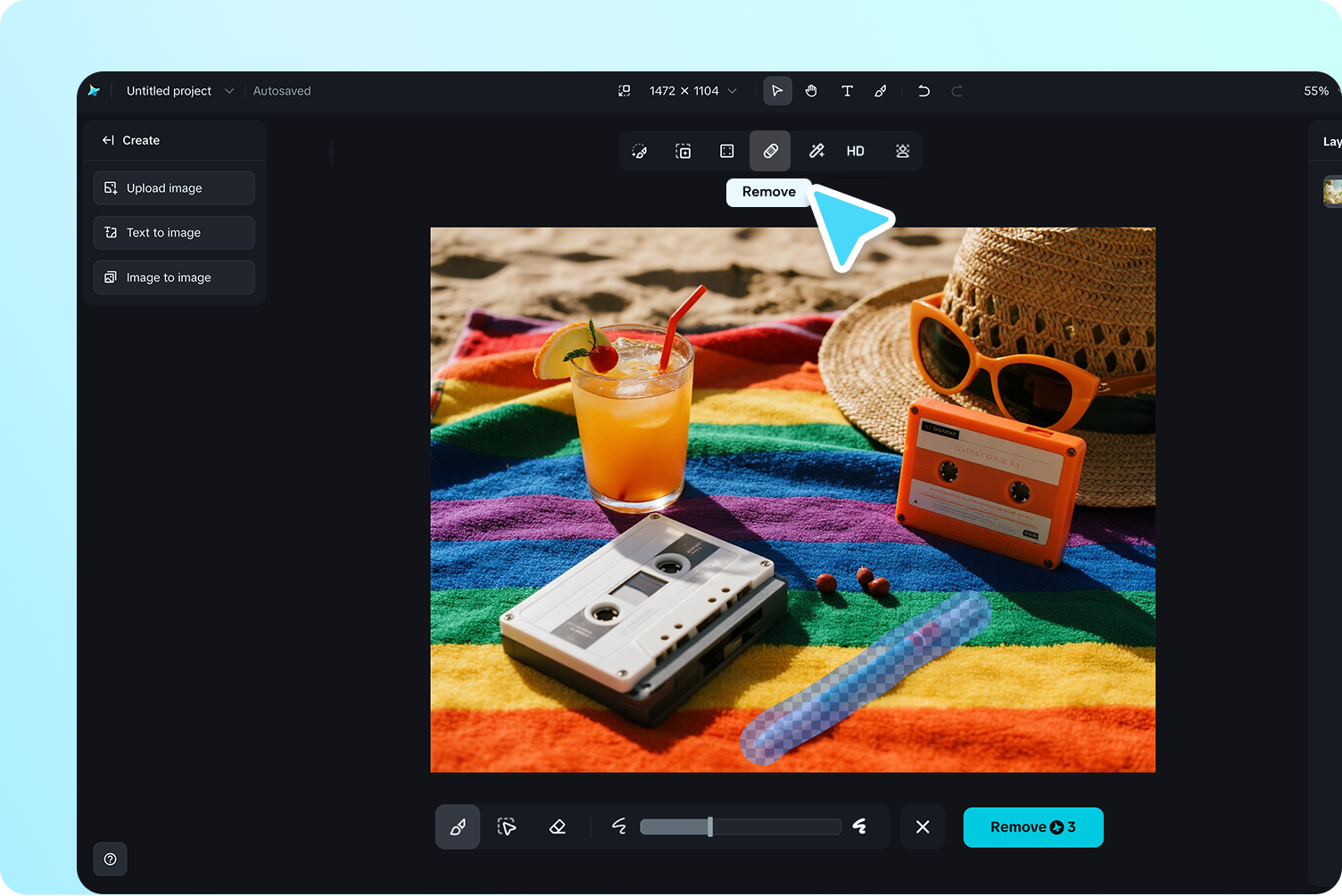Toggle the Select arrow tool active state
1342x896 pixels.
(x=776, y=90)
